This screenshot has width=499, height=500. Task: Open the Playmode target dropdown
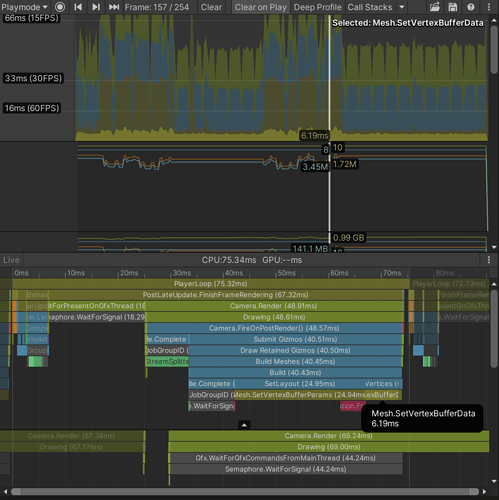tap(24, 7)
